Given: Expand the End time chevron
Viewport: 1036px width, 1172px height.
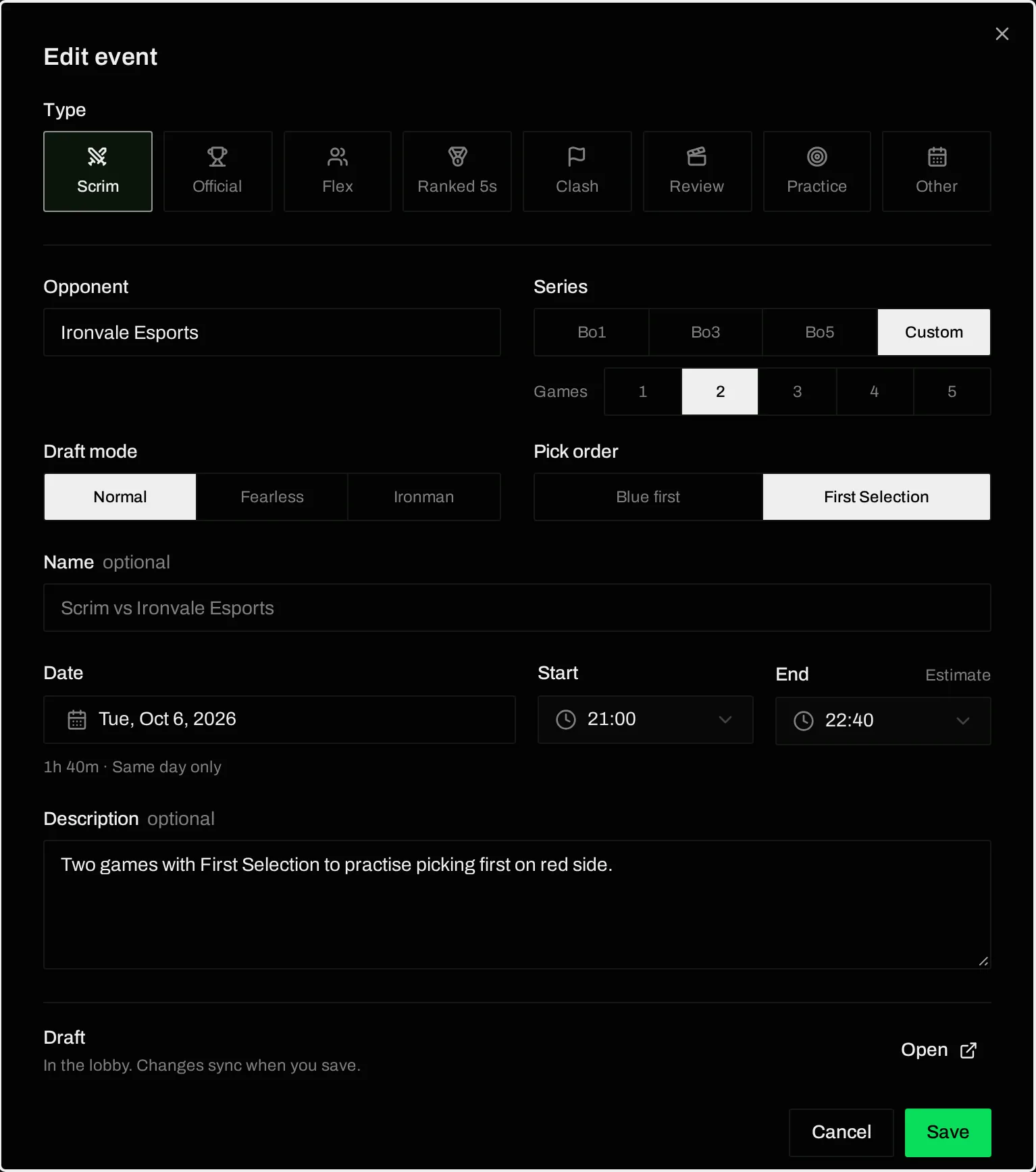Looking at the screenshot, I should [x=963, y=721].
